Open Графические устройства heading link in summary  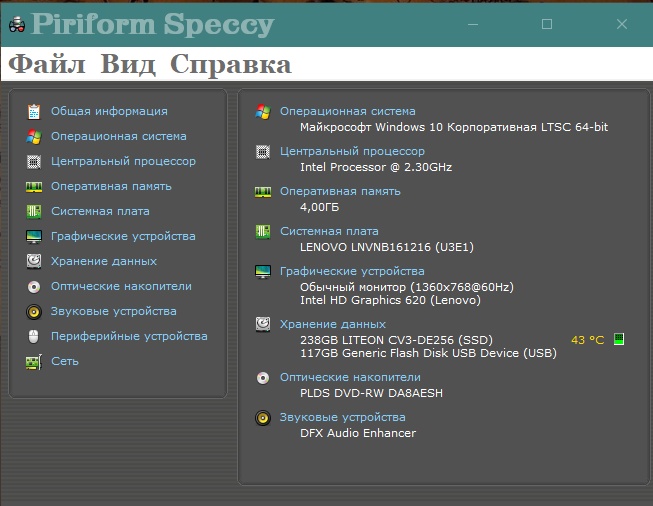[x=352, y=272]
